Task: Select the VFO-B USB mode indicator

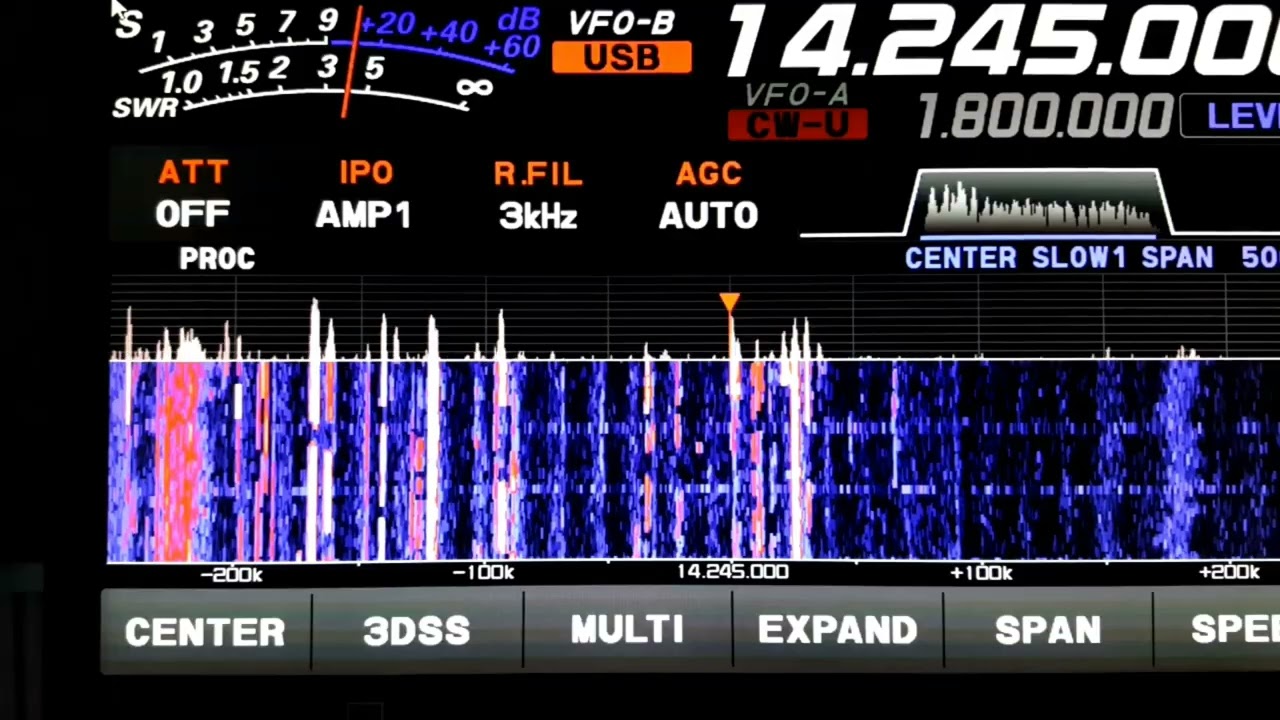Action: click(622, 58)
